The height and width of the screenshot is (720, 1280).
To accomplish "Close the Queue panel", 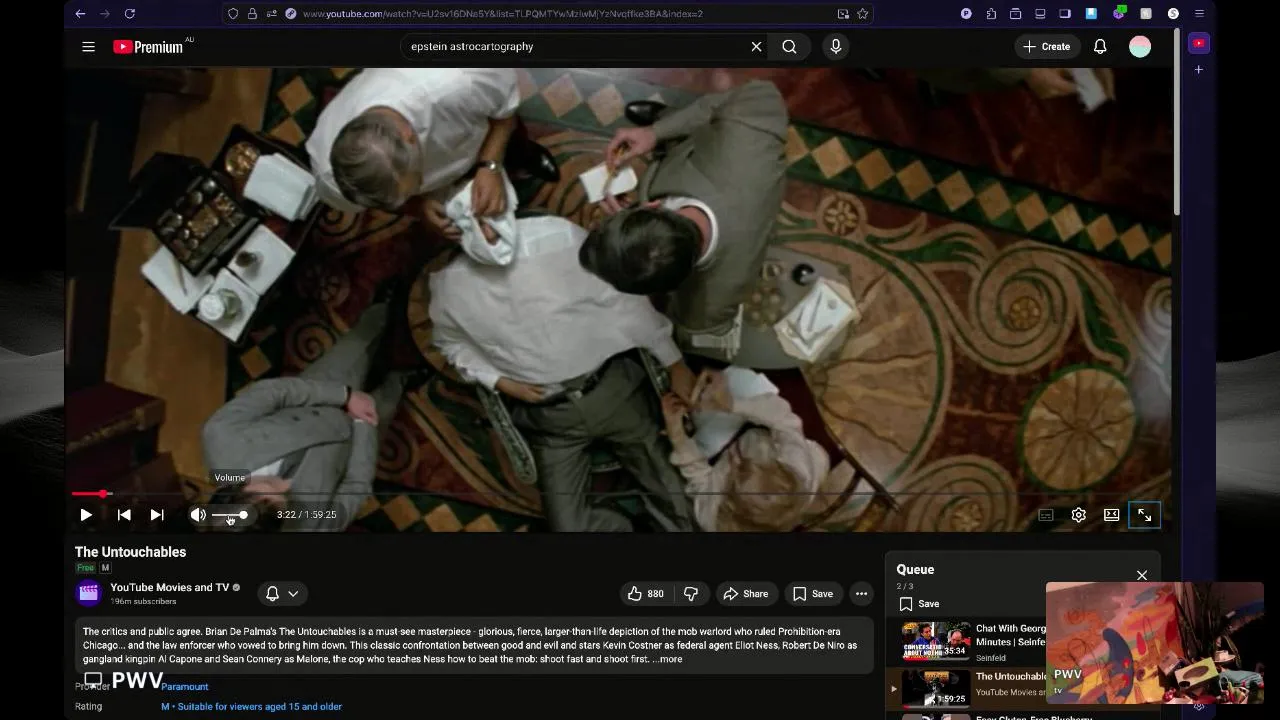I will [1142, 575].
